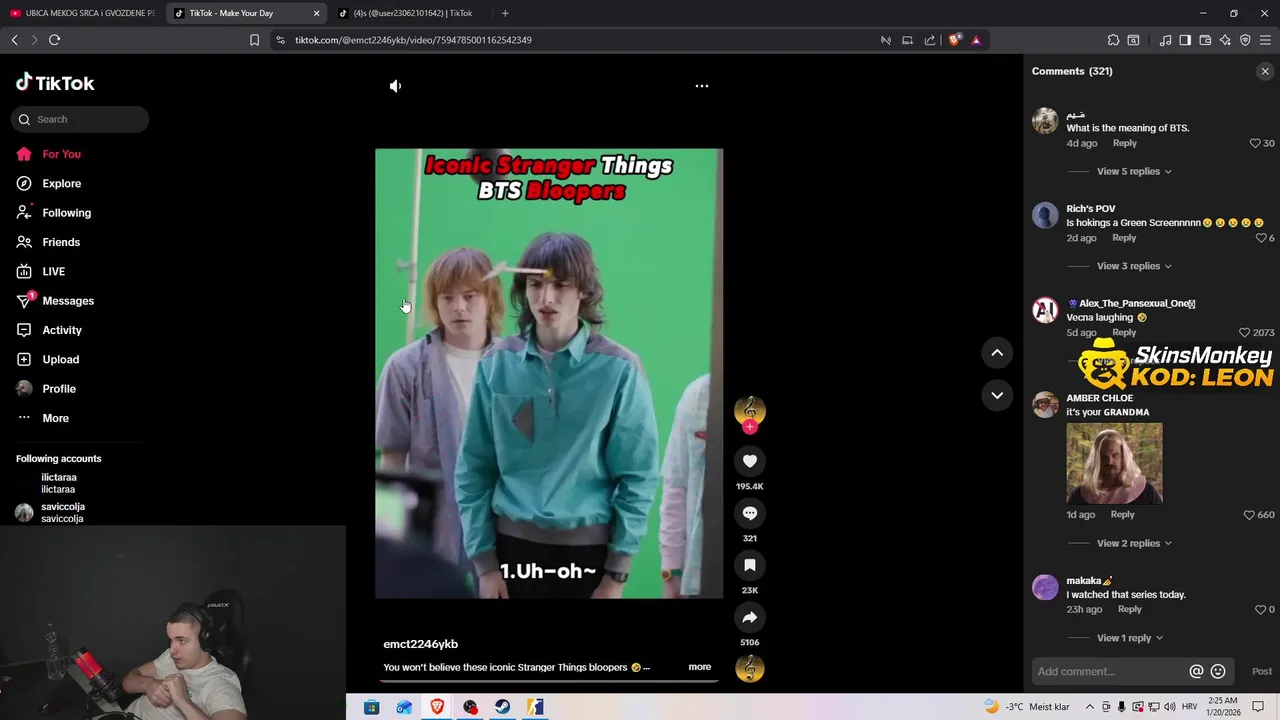
Task: Expand View 2 replies under AMBER CHLOE
Action: point(1134,543)
